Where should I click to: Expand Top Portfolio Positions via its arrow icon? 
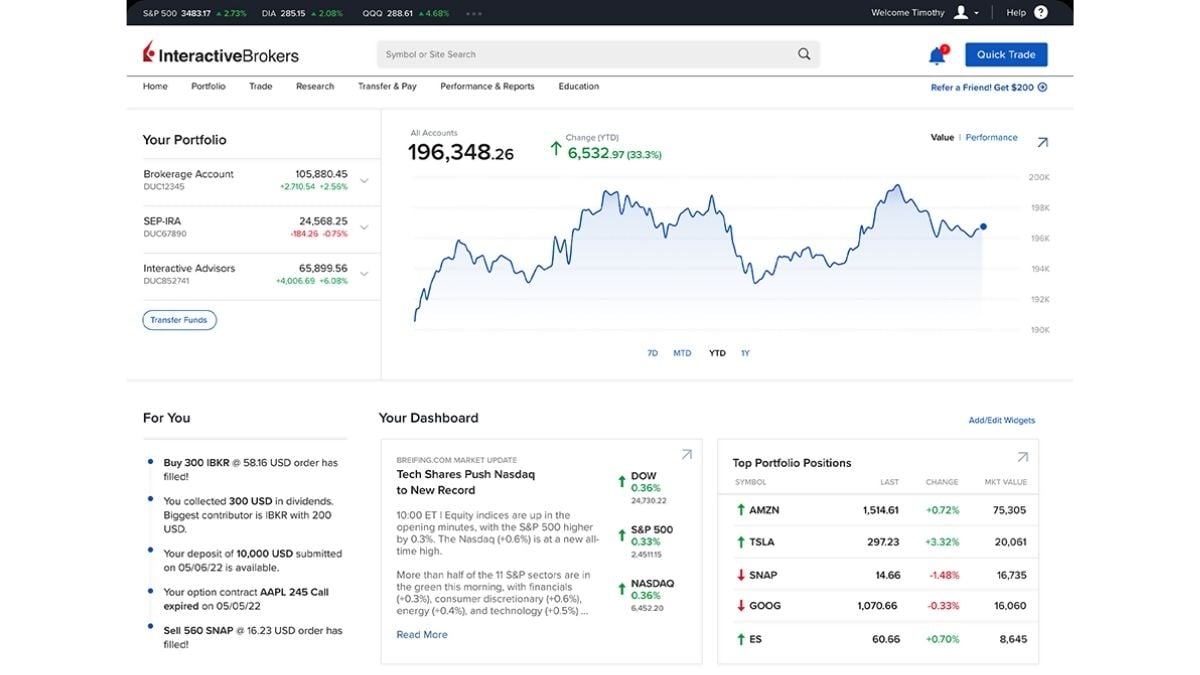point(1022,456)
